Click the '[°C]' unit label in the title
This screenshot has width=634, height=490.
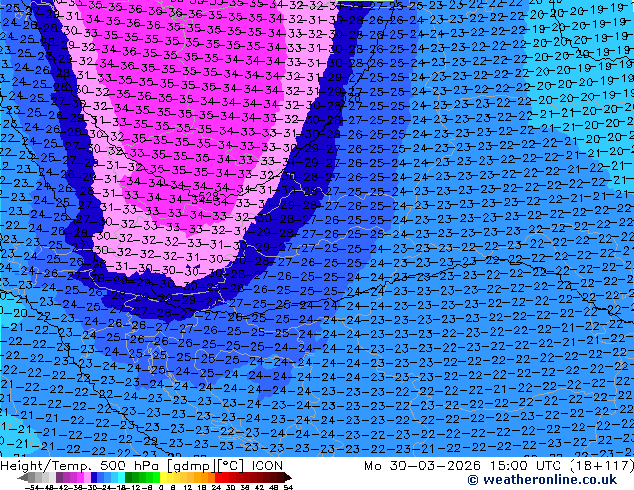(x=231, y=466)
